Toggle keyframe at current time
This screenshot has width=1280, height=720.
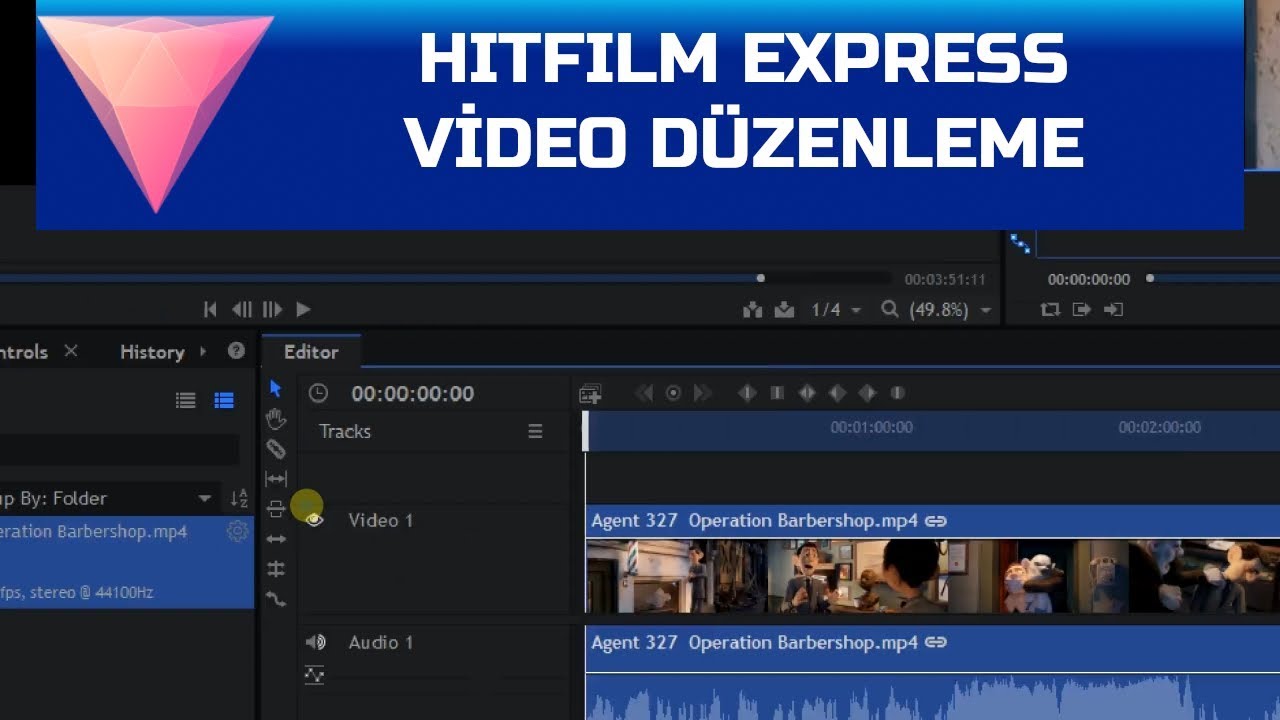pyautogui.click(x=673, y=393)
